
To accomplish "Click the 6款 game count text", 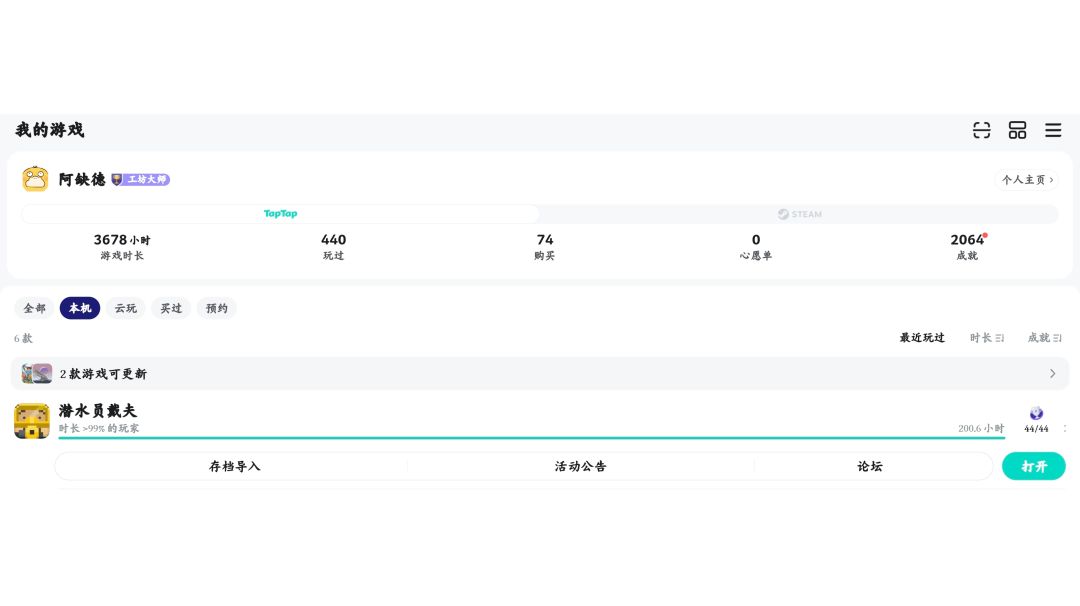I will [x=23, y=338].
